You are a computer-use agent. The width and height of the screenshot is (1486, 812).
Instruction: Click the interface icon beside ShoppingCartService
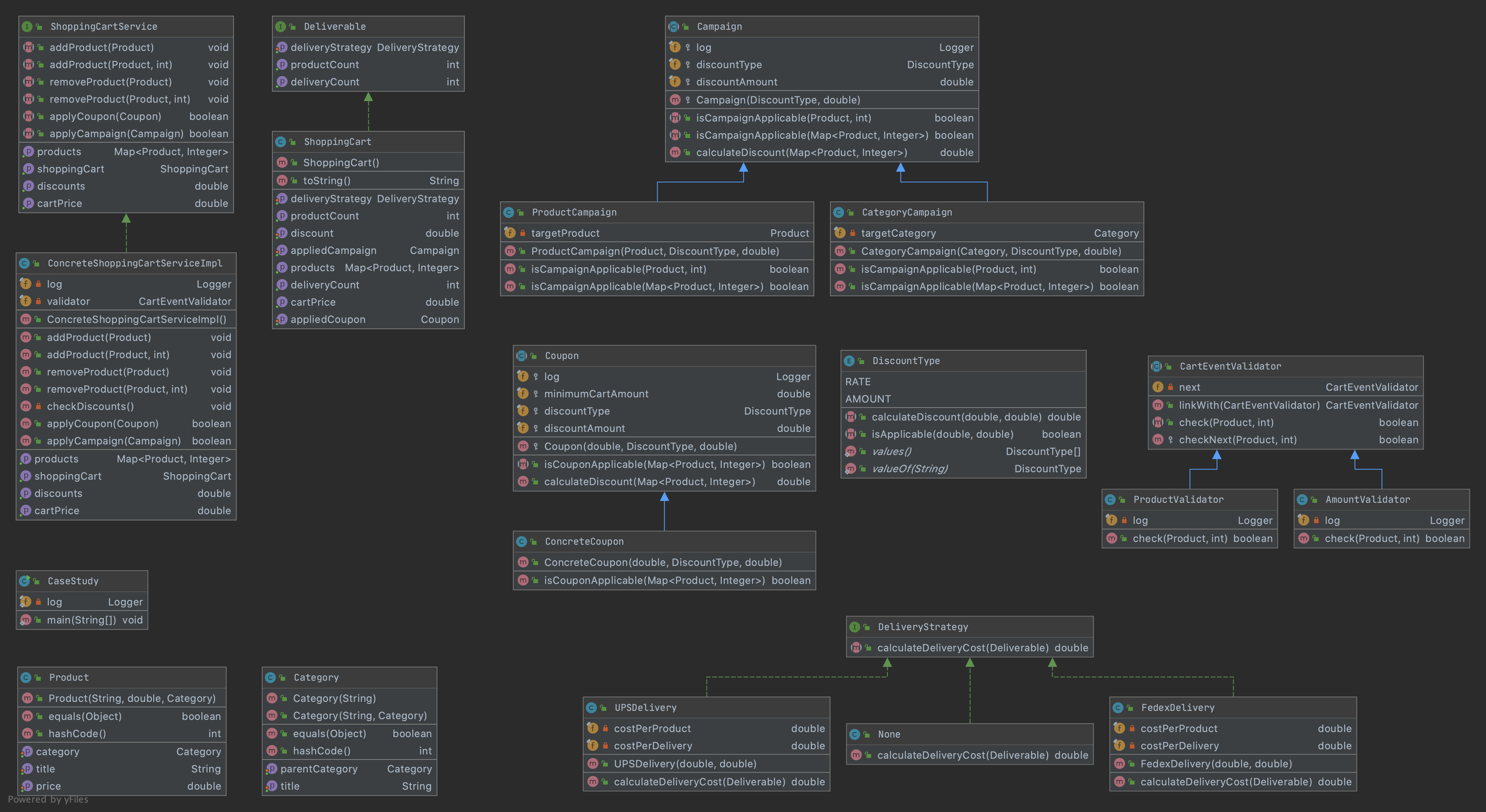coord(27,27)
